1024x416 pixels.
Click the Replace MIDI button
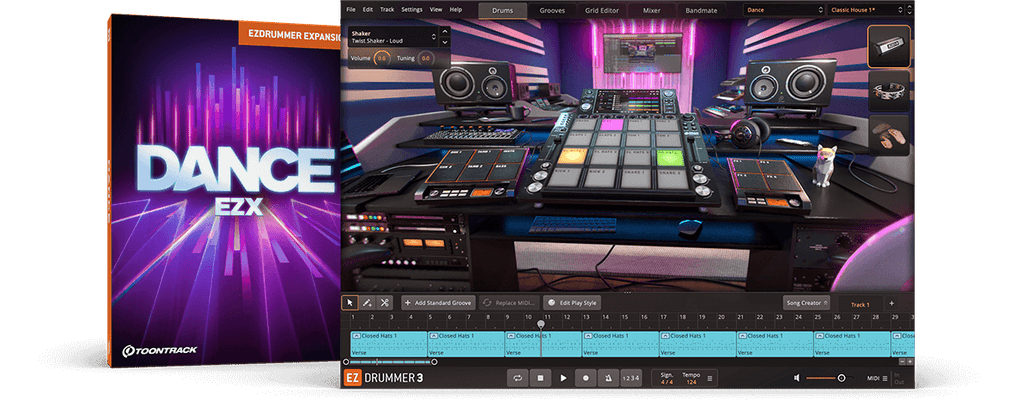[509, 303]
